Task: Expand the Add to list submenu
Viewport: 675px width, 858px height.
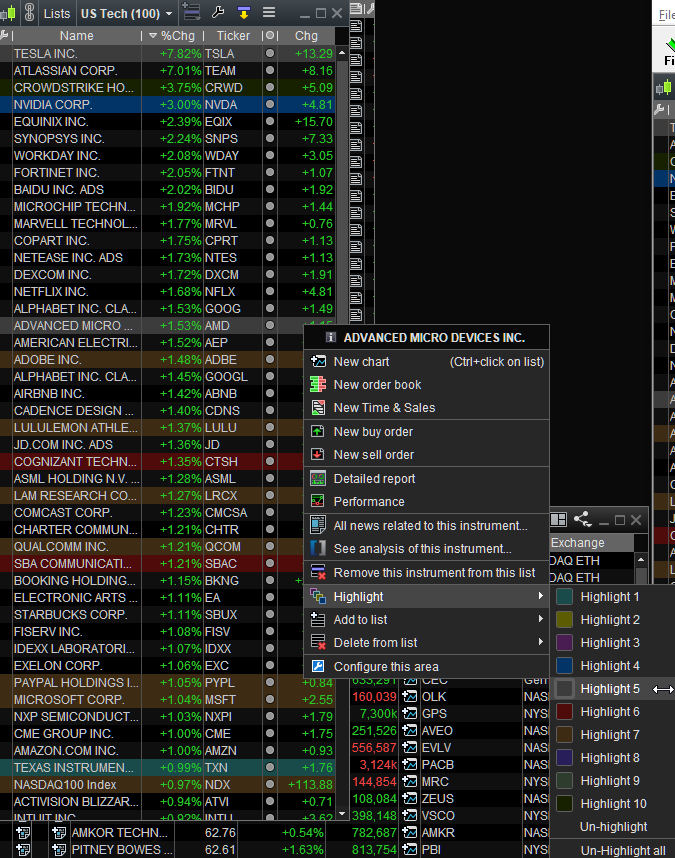Action: coord(427,619)
